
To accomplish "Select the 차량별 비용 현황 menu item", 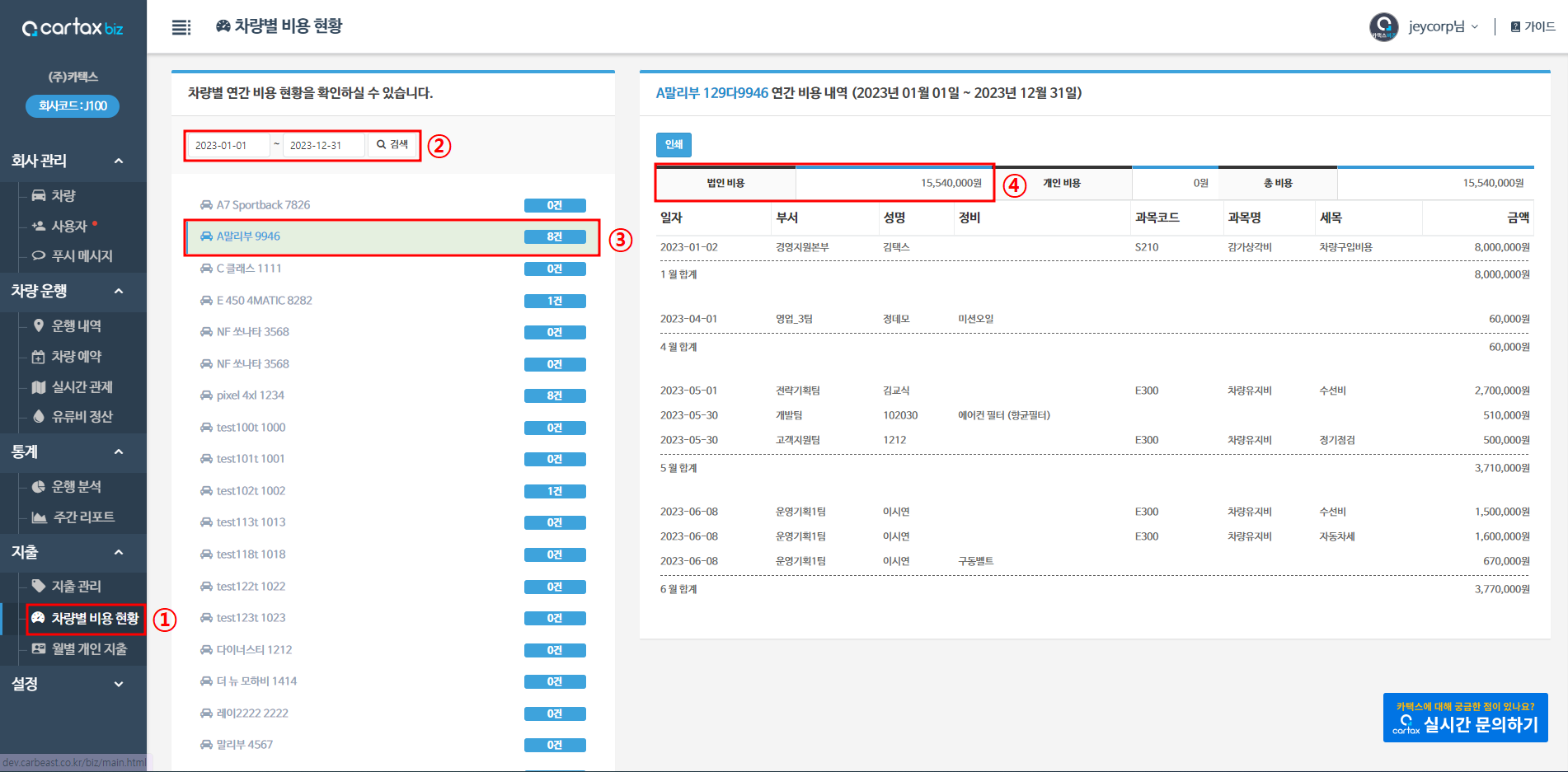I will coord(86,618).
